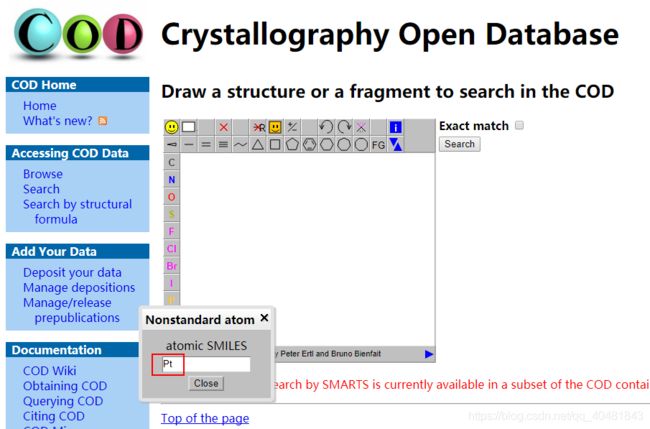Open the sidebar Search link

[41, 189]
